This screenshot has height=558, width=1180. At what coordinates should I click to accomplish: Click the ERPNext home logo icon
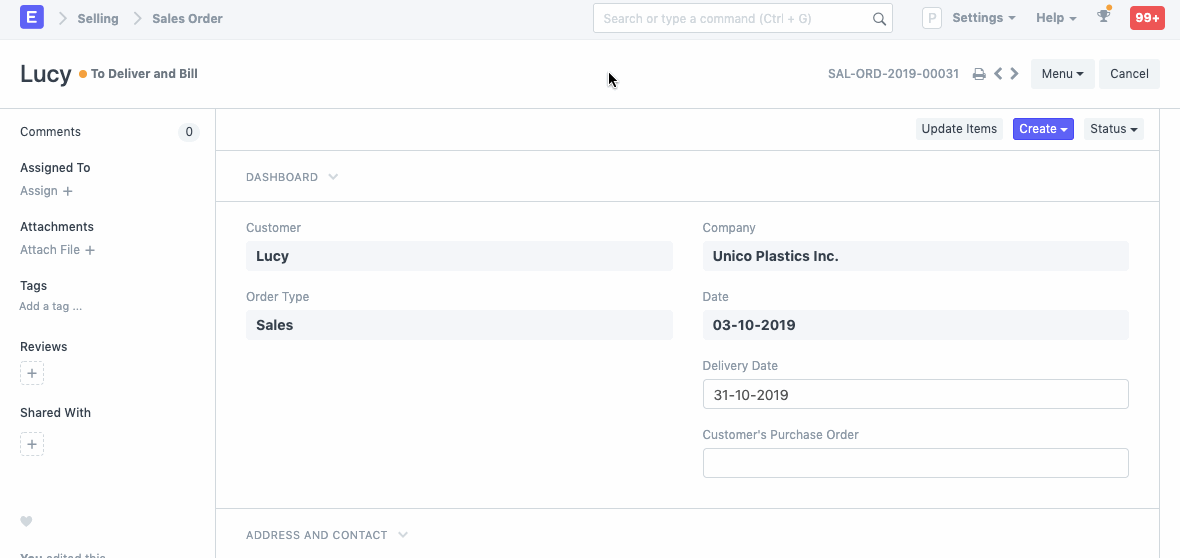coord(32,18)
